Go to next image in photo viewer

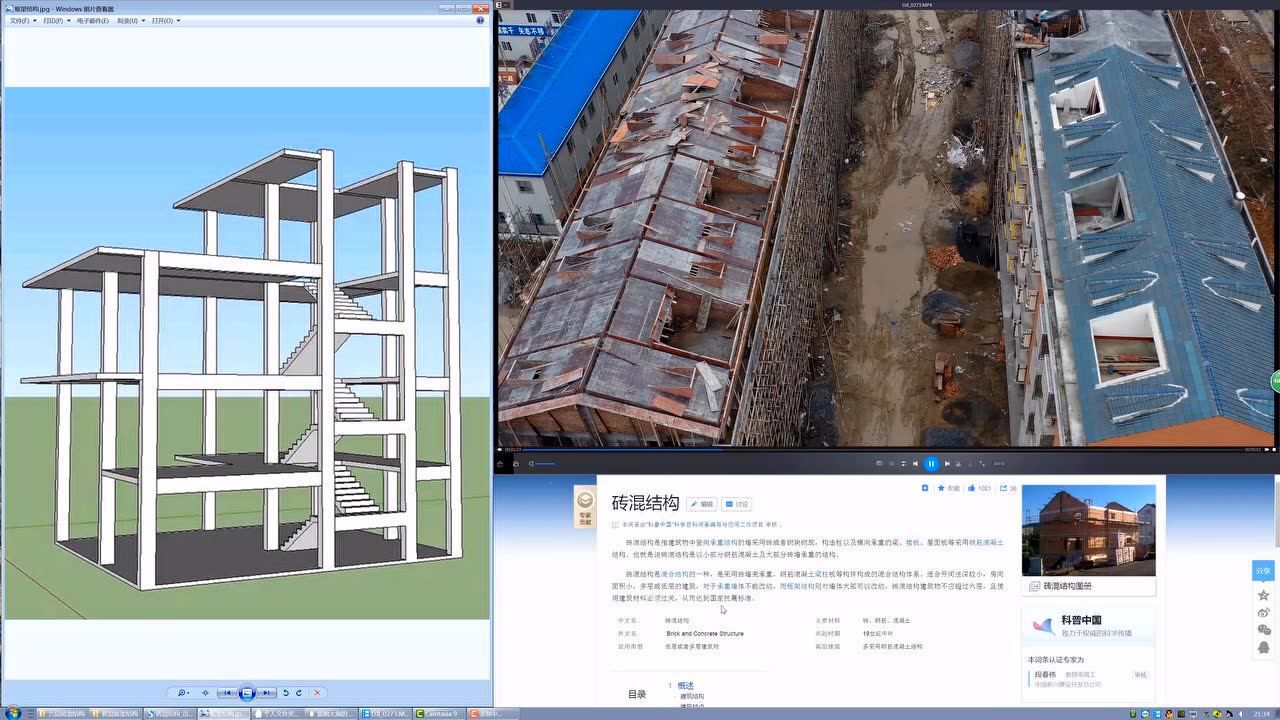tap(266, 692)
